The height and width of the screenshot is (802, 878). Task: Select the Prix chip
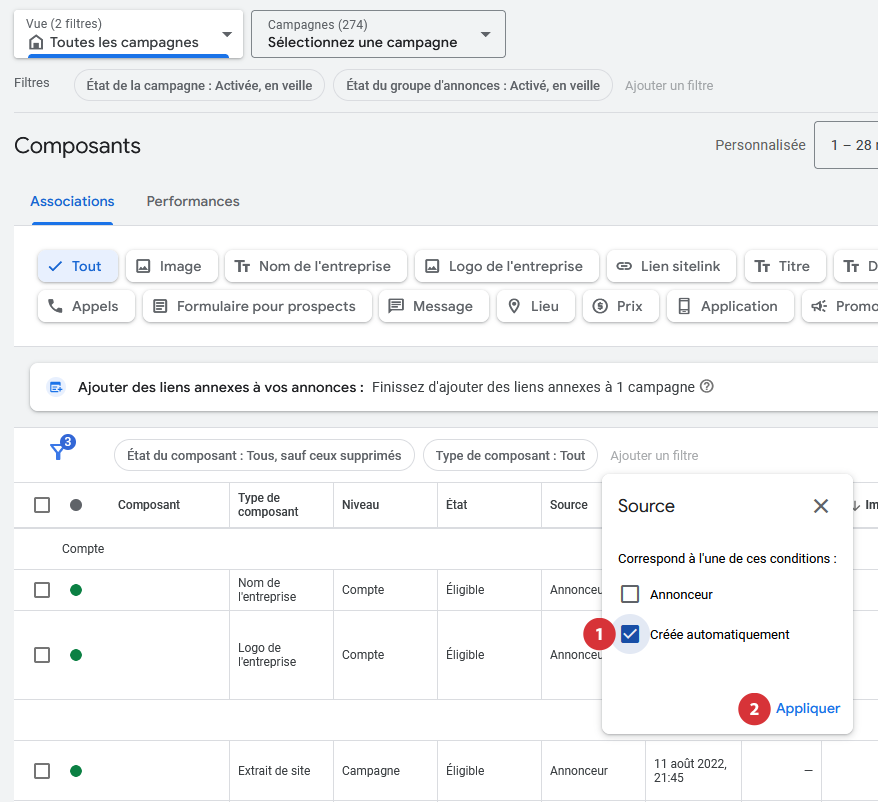tap(621, 306)
